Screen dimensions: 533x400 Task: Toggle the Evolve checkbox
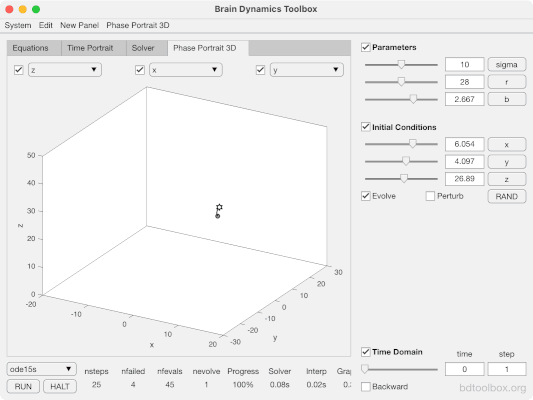(366, 196)
